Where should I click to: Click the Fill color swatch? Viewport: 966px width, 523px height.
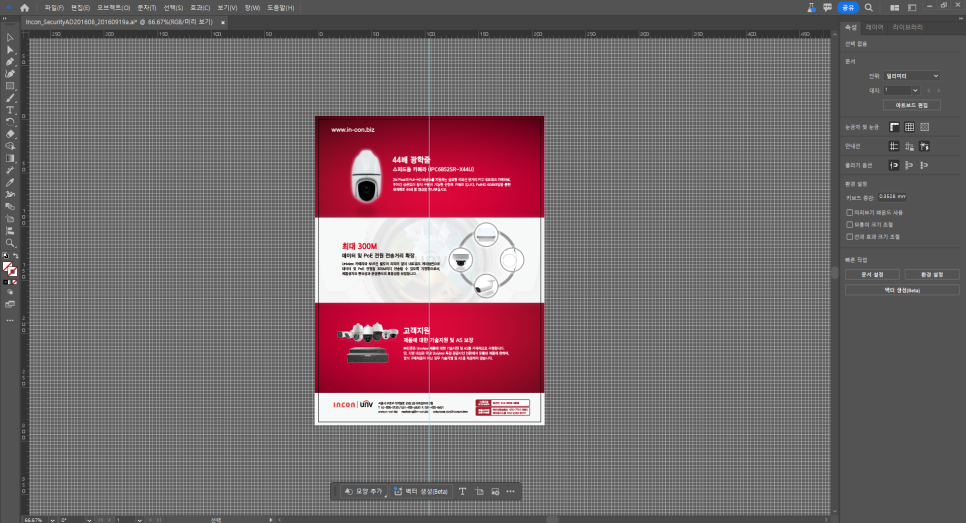click(8, 267)
